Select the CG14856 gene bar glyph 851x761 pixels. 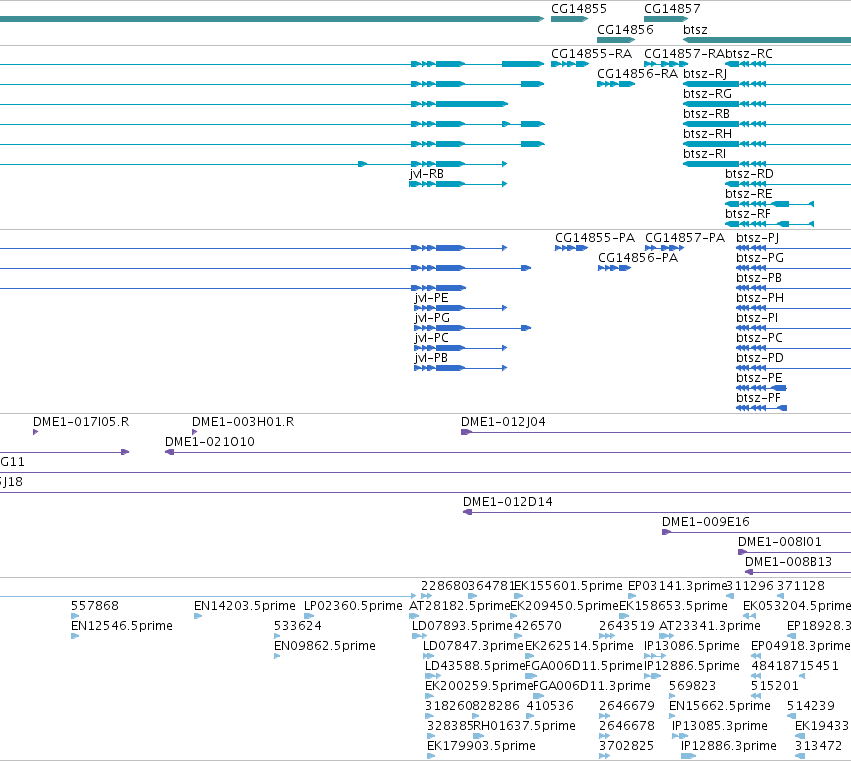615,40
